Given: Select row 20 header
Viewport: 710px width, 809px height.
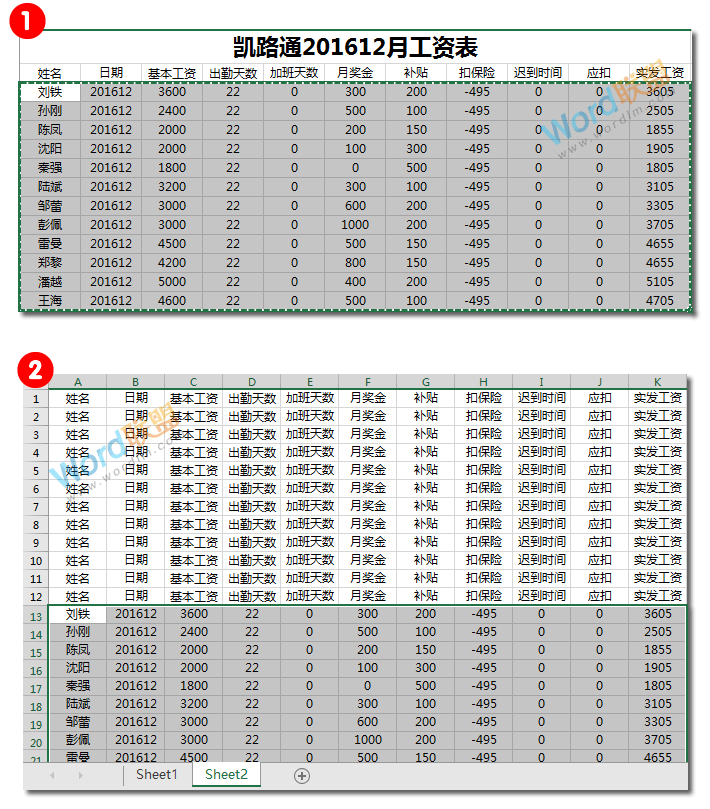Looking at the screenshot, I should [x=36, y=743].
